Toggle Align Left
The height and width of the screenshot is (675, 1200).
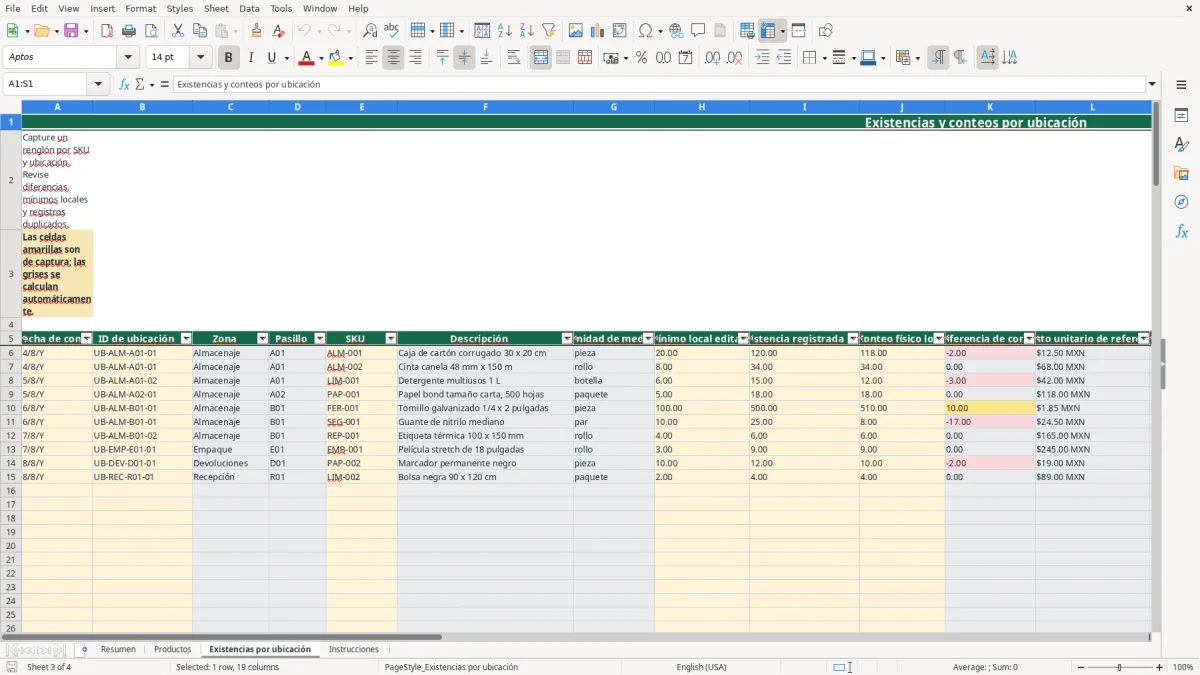(371, 58)
